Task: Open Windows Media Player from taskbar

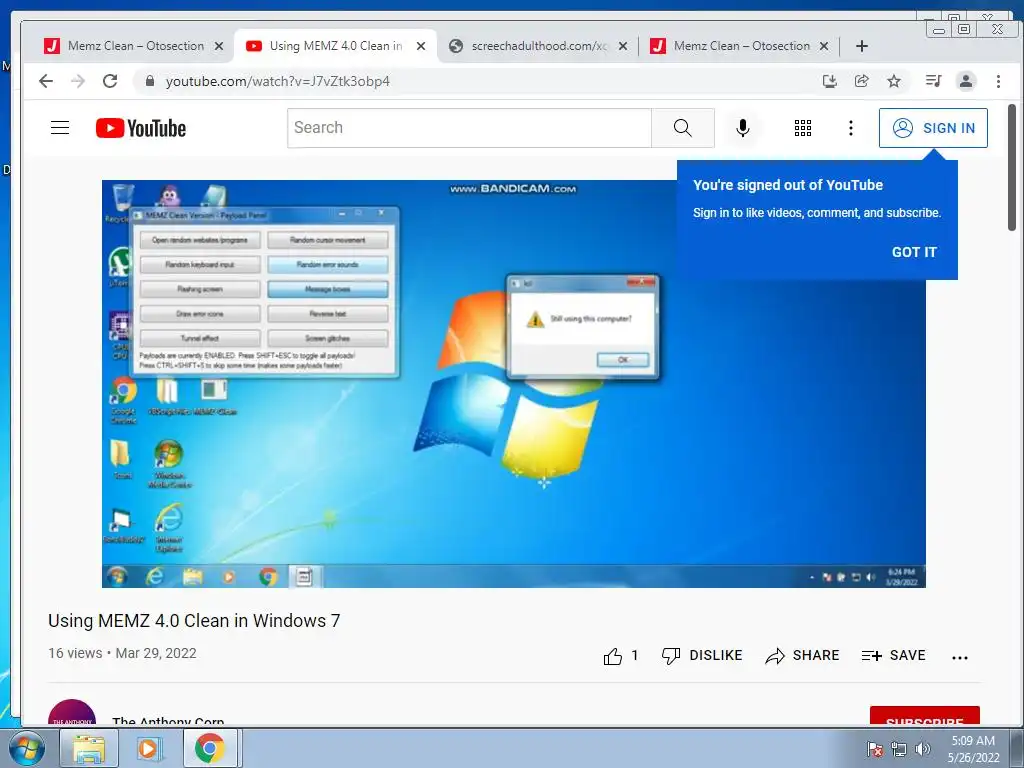Action: click(149, 748)
